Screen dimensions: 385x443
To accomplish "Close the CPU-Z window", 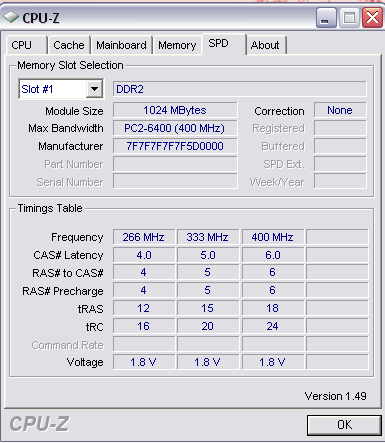I will pos(372,18).
